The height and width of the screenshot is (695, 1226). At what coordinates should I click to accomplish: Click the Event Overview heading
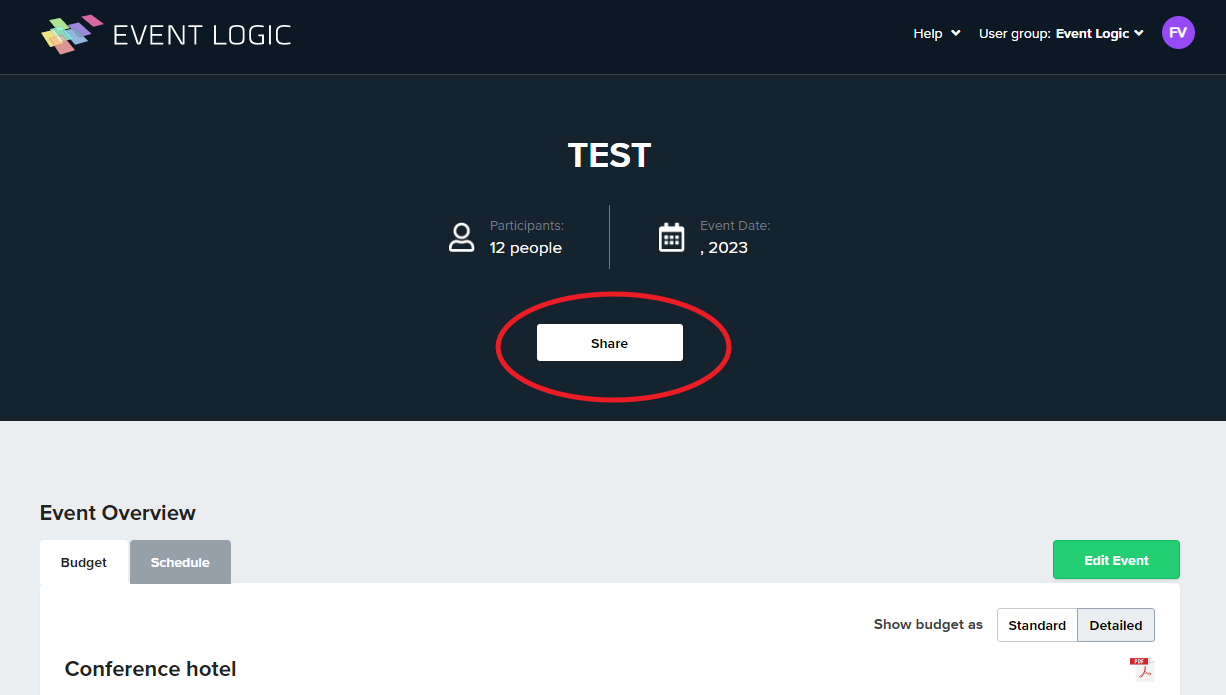118,513
